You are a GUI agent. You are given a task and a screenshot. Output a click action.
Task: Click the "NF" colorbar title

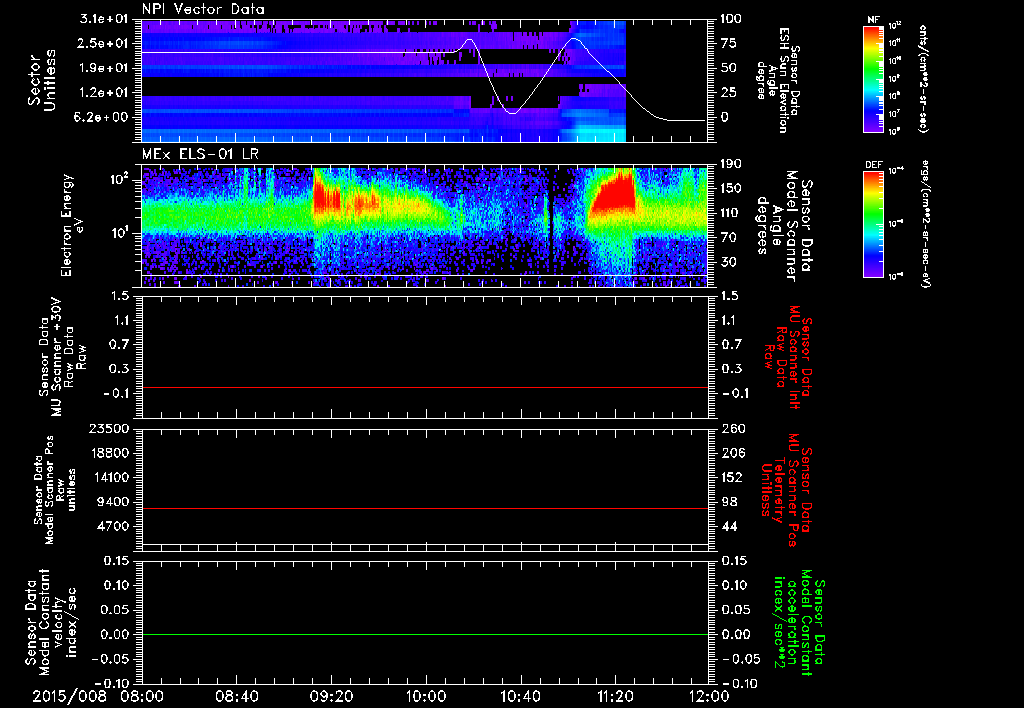[873, 21]
